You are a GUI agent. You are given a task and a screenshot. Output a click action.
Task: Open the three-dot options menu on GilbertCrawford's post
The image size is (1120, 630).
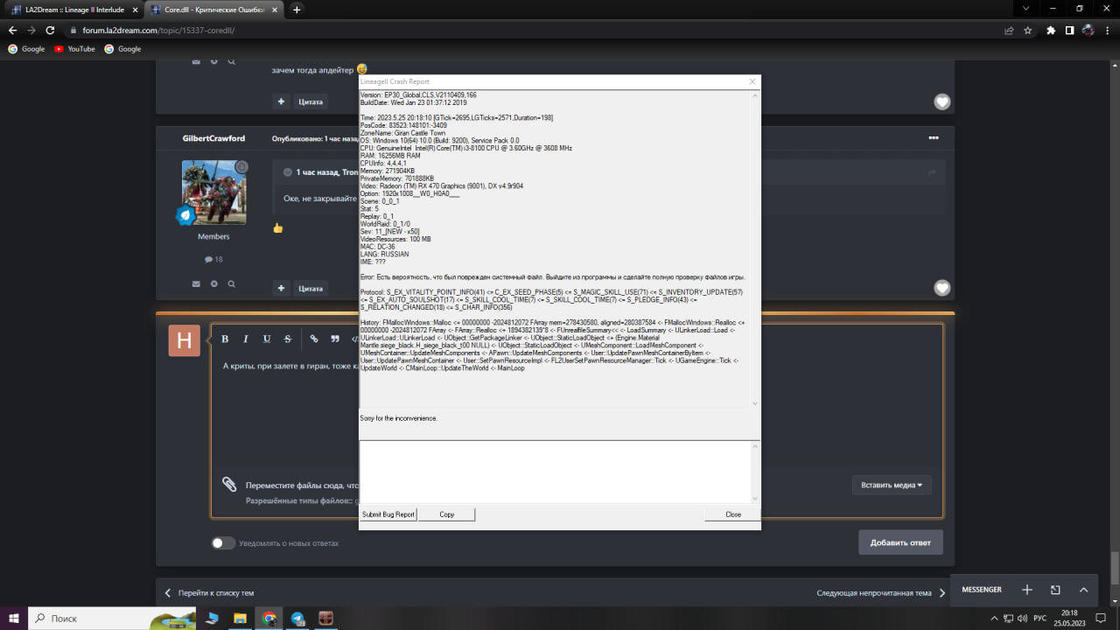pos(933,138)
